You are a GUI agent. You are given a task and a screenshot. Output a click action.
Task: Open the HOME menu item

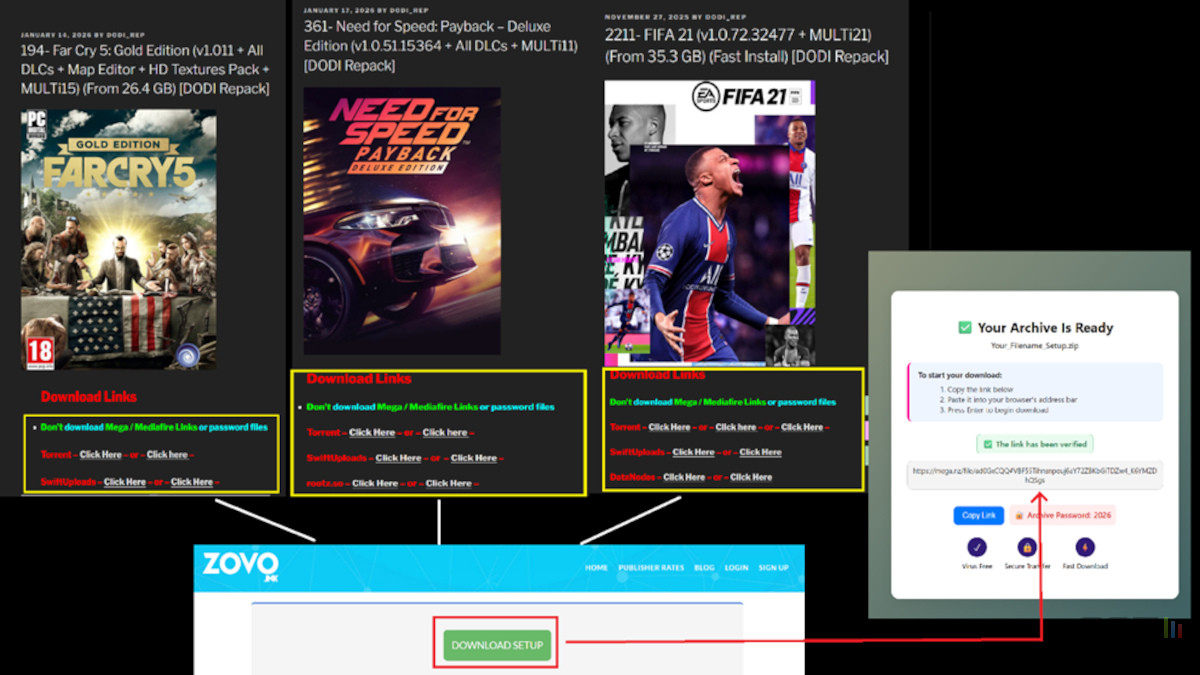click(x=596, y=568)
